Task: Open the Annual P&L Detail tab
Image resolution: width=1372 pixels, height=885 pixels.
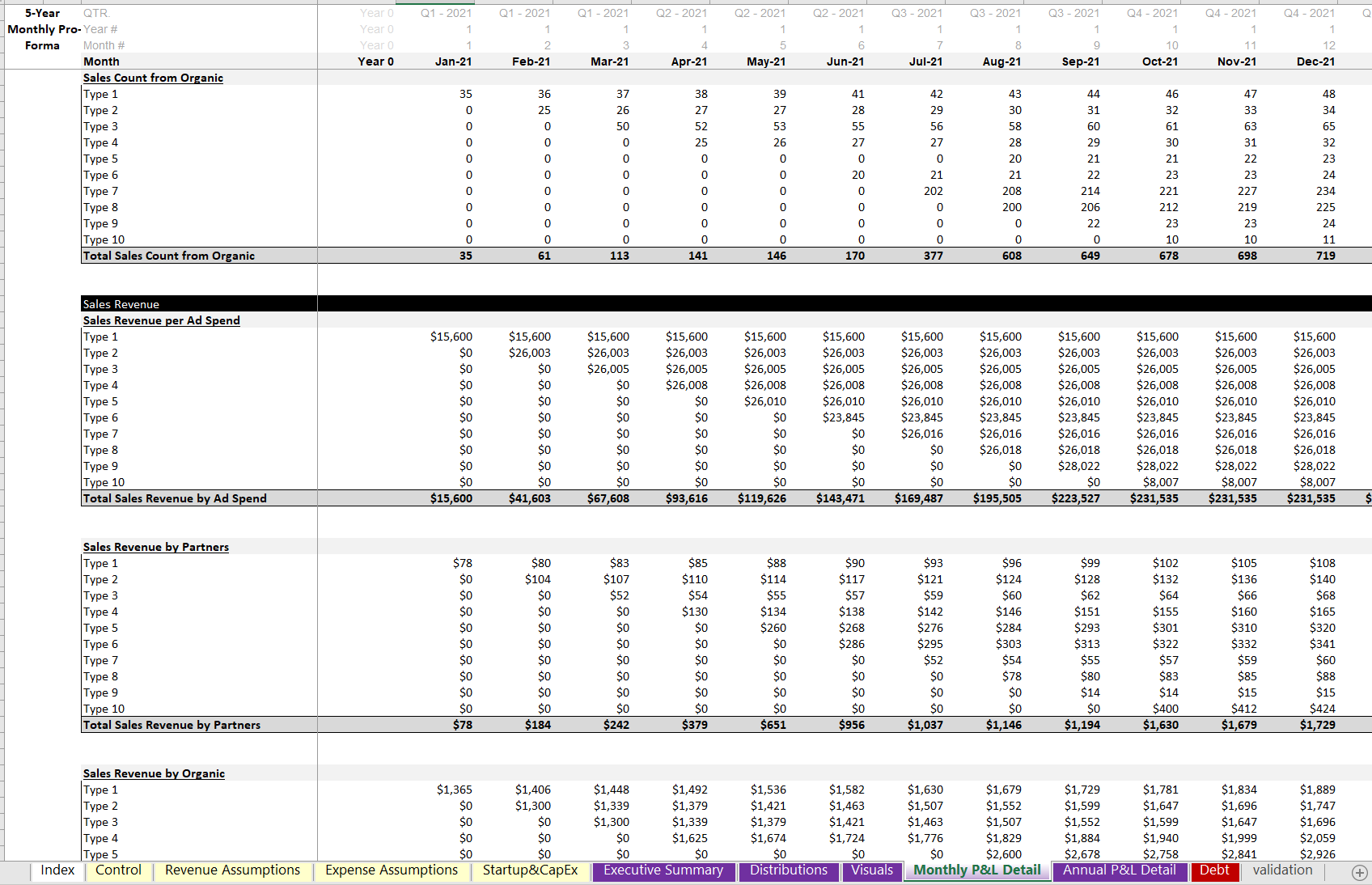Action: click(1120, 870)
